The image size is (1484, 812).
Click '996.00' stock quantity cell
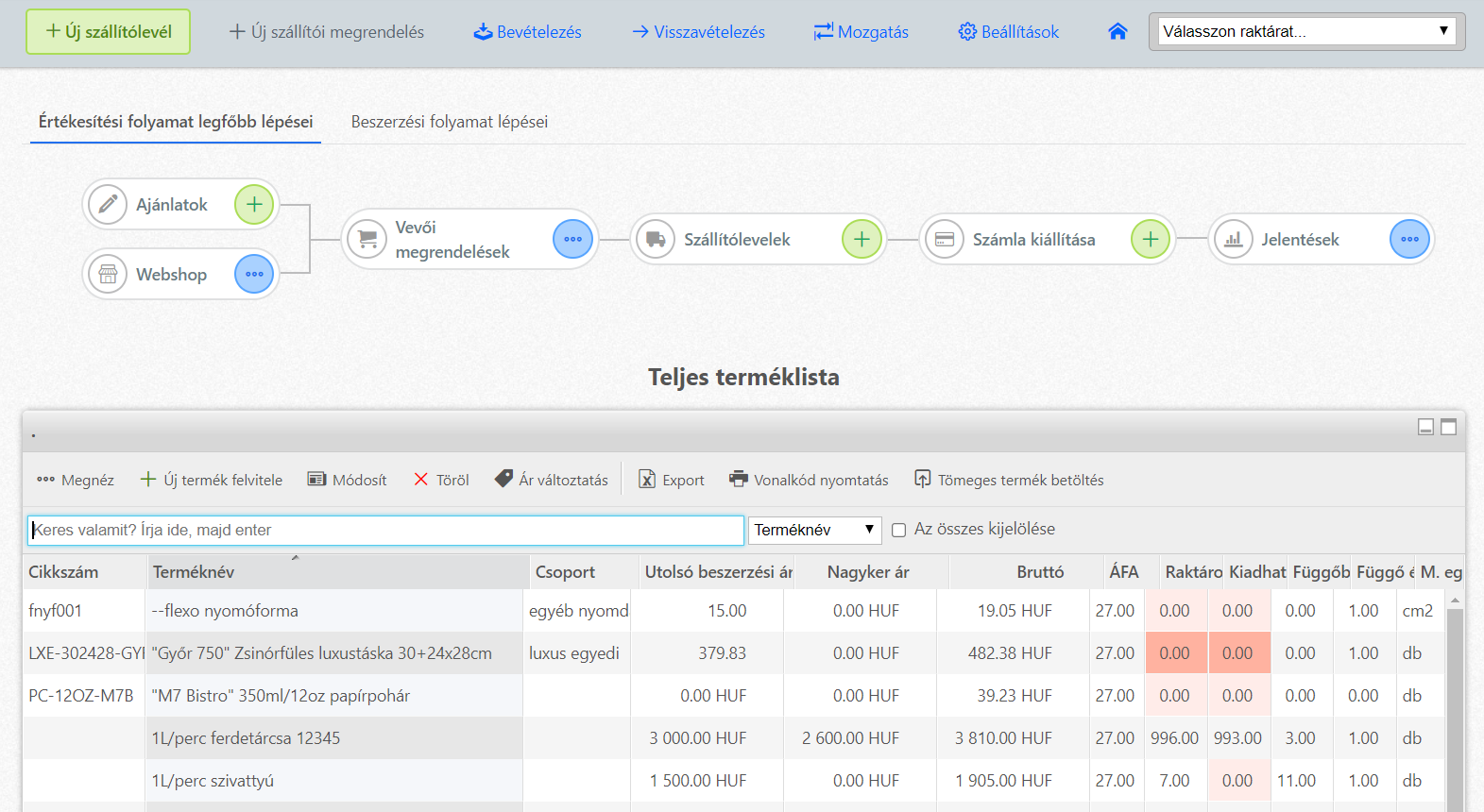(1175, 738)
